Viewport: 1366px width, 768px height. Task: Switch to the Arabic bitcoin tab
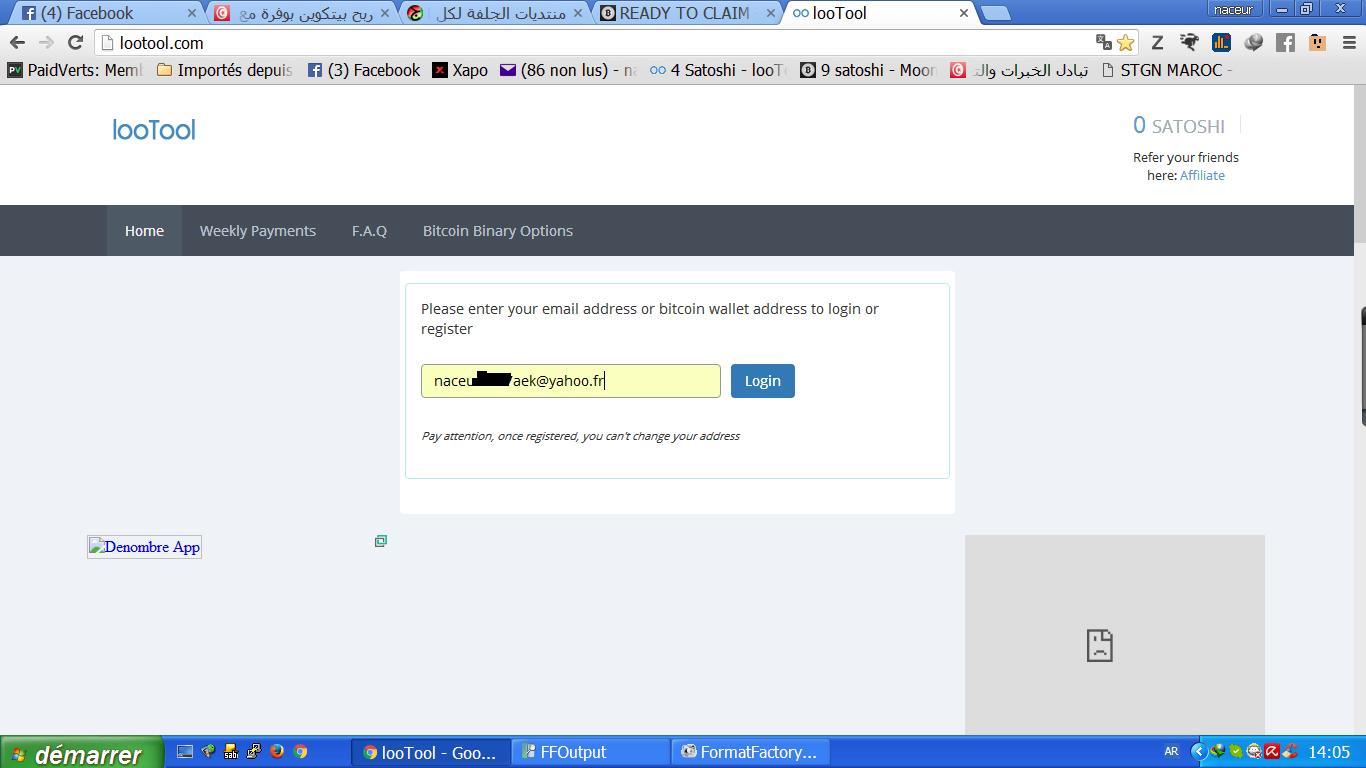300,13
